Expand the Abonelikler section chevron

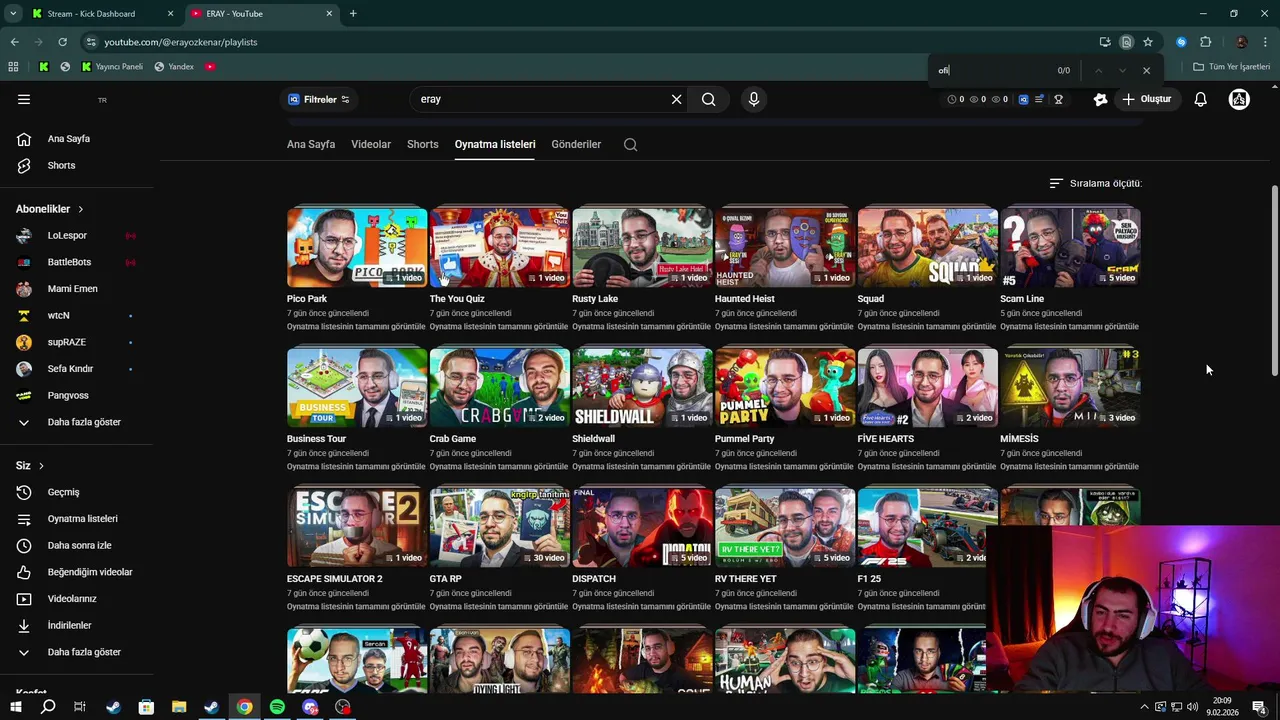point(80,209)
